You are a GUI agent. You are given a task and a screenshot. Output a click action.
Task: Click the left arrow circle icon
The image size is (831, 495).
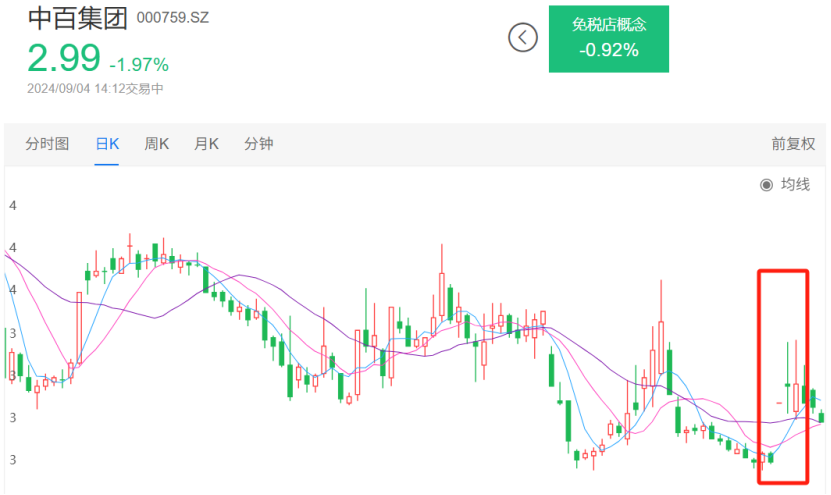tap(523, 38)
